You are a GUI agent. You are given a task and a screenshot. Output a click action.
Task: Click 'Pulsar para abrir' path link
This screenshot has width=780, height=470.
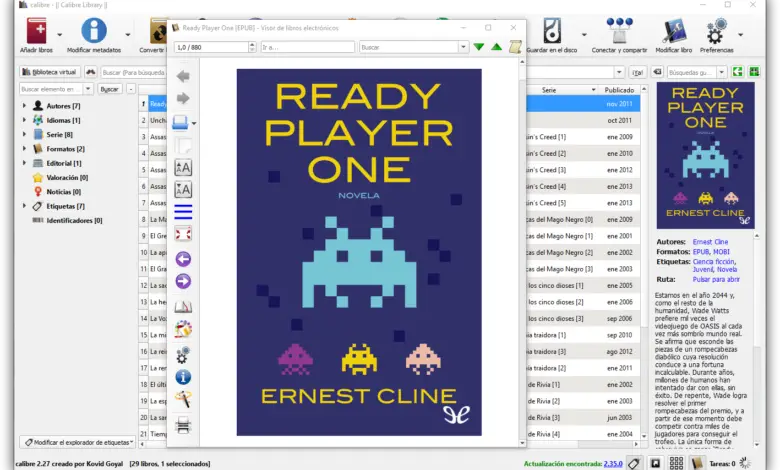tap(716, 280)
